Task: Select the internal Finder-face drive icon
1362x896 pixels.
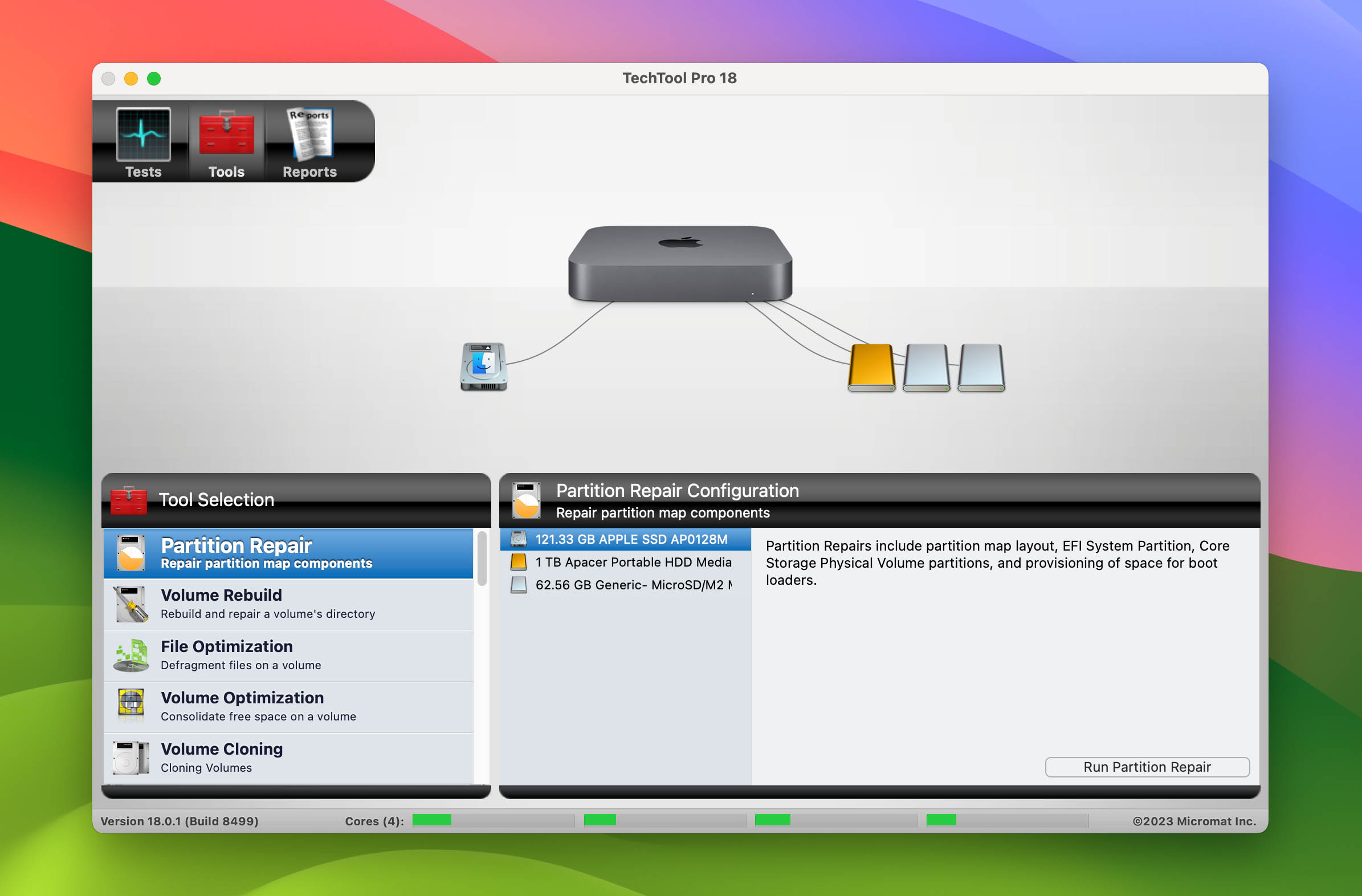Action: click(484, 366)
